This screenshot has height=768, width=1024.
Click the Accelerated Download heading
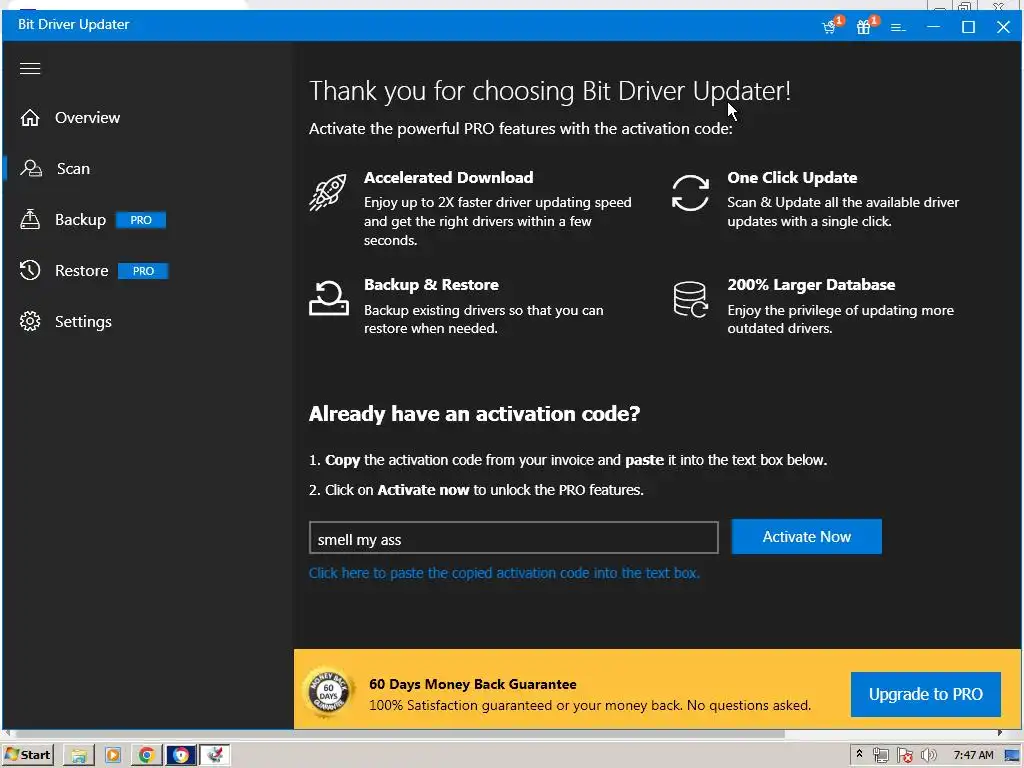[448, 178]
